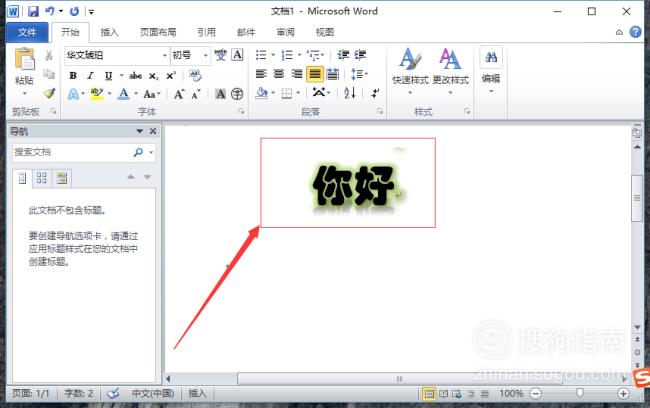
Task: Click the Paste clipboard icon
Action: (x=24, y=58)
